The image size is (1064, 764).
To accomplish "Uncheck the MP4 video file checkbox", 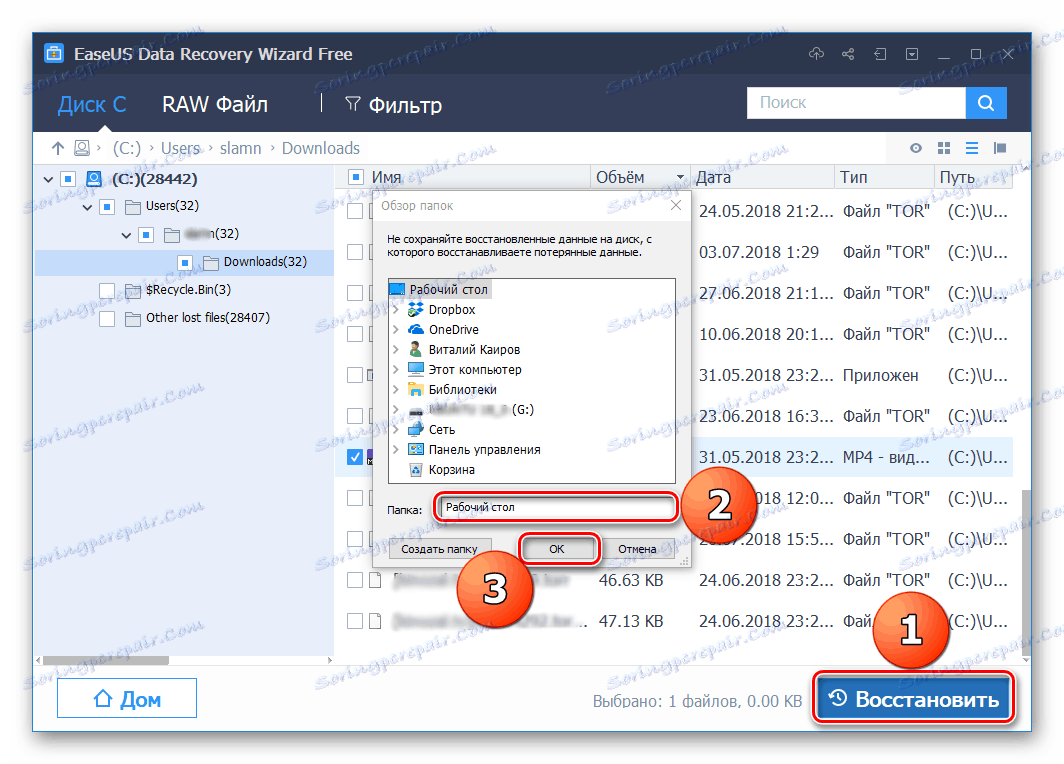I will point(355,457).
